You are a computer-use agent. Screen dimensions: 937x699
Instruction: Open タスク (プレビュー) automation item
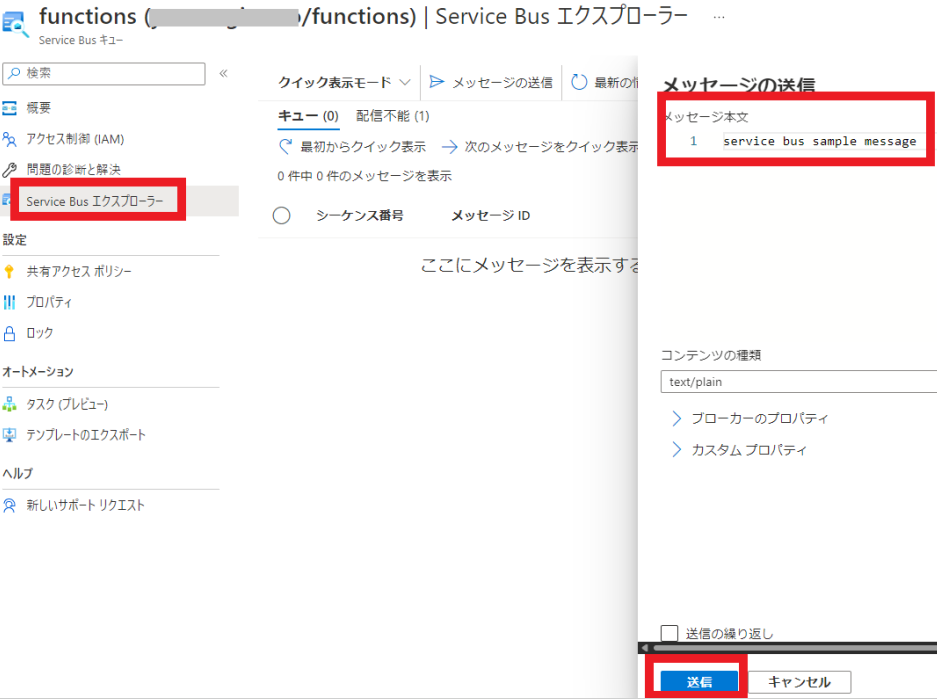click(67, 404)
